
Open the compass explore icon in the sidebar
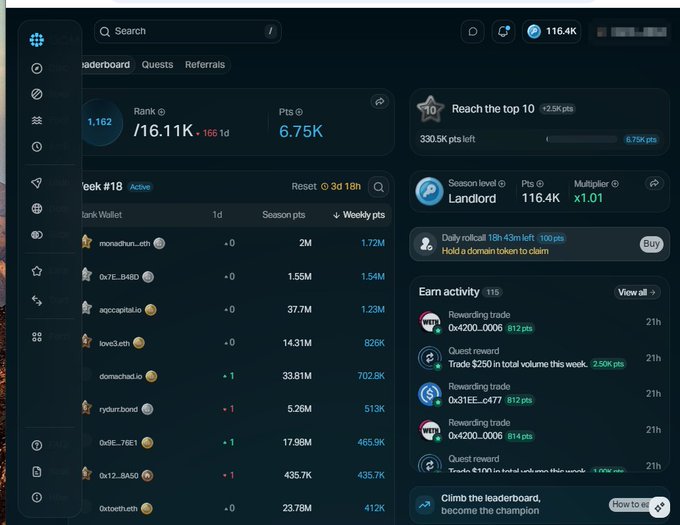coord(37,68)
